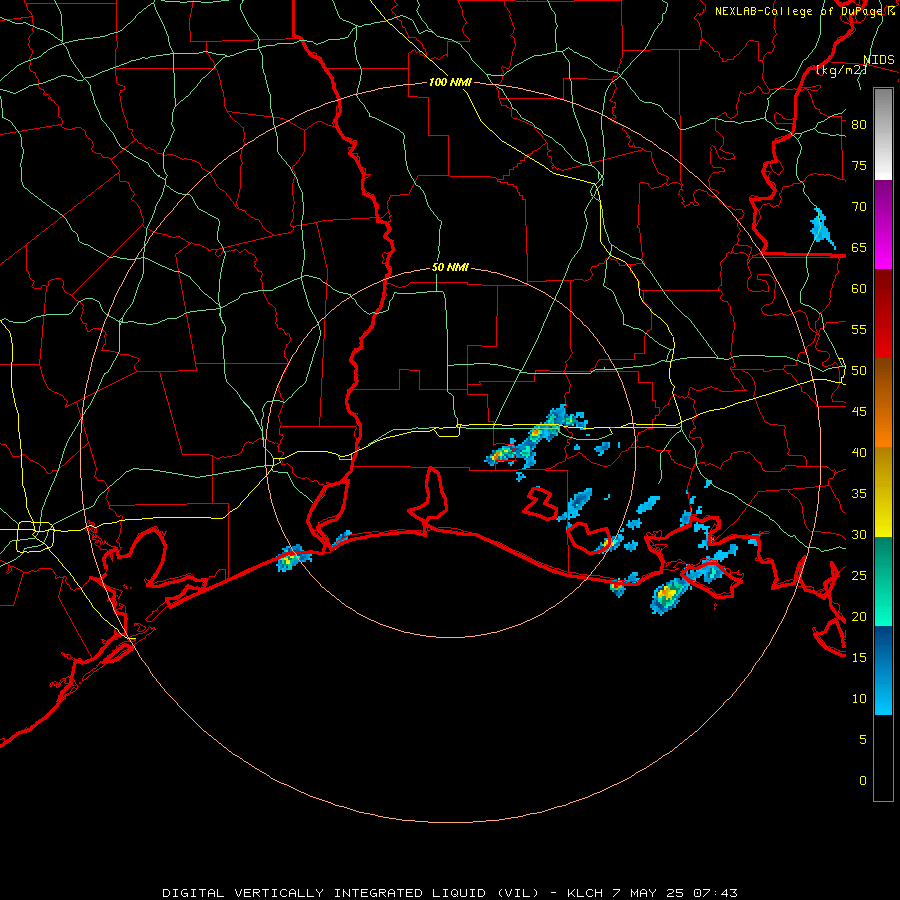Click the 70 value on the color scale

coord(859,207)
